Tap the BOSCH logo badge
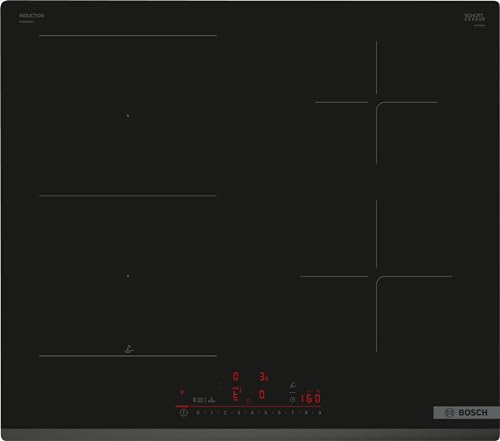Image resolution: width=500 pixels, height=441 pixels. [466, 413]
